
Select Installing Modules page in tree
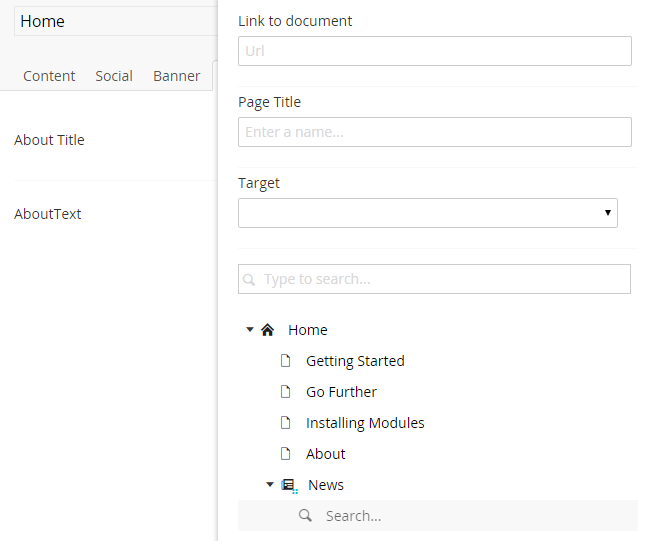(365, 423)
